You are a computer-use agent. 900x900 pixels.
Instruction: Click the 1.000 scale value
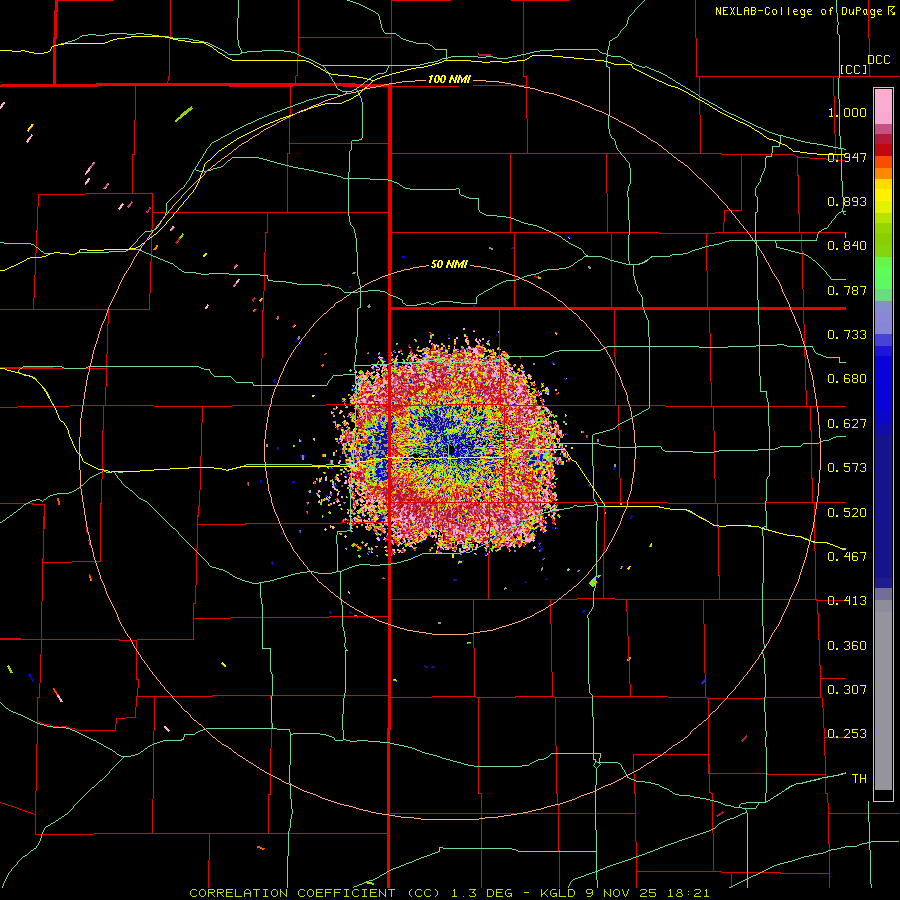tap(847, 112)
